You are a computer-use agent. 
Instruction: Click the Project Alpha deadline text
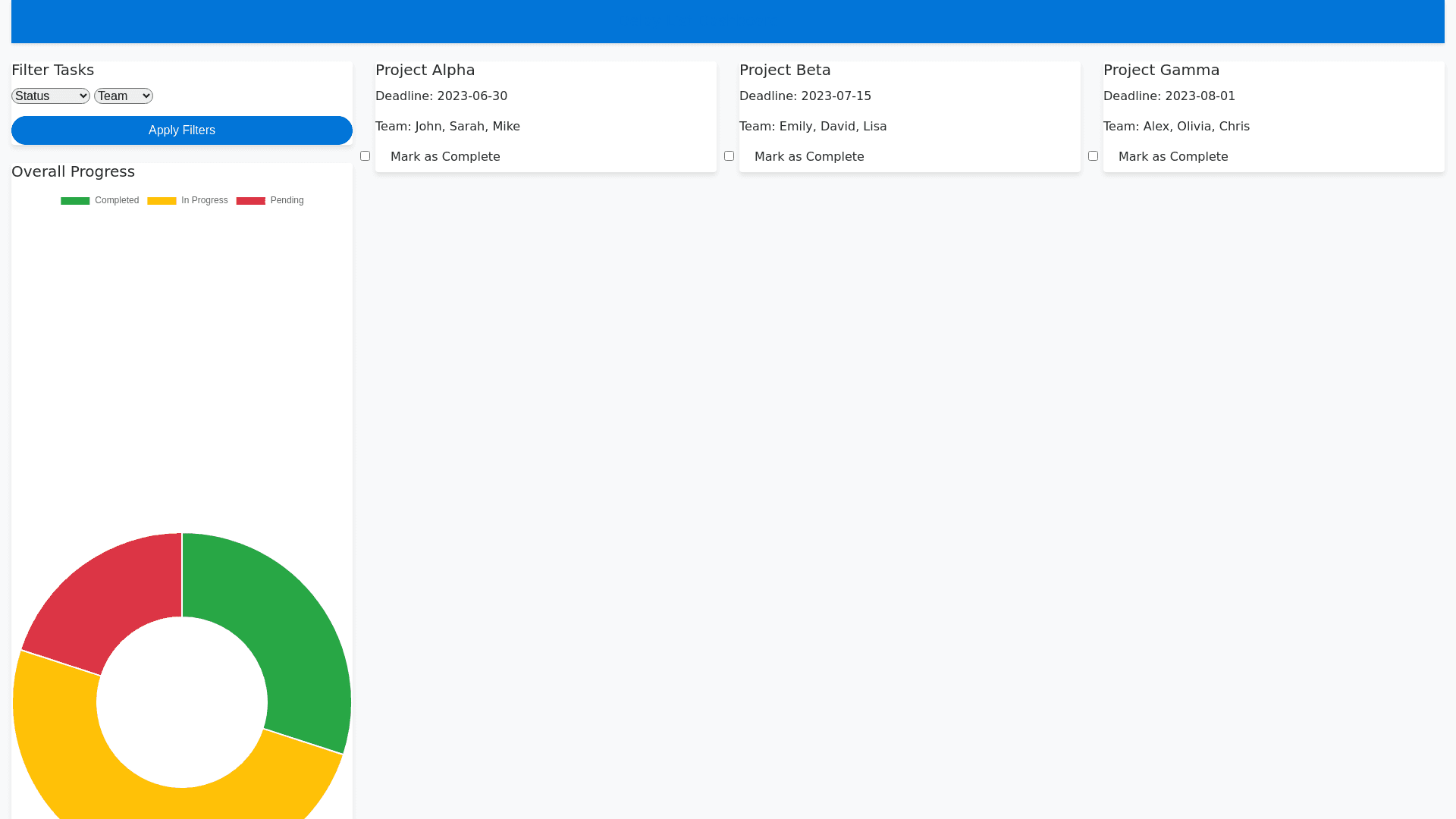pyautogui.click(x=441, y=96)
